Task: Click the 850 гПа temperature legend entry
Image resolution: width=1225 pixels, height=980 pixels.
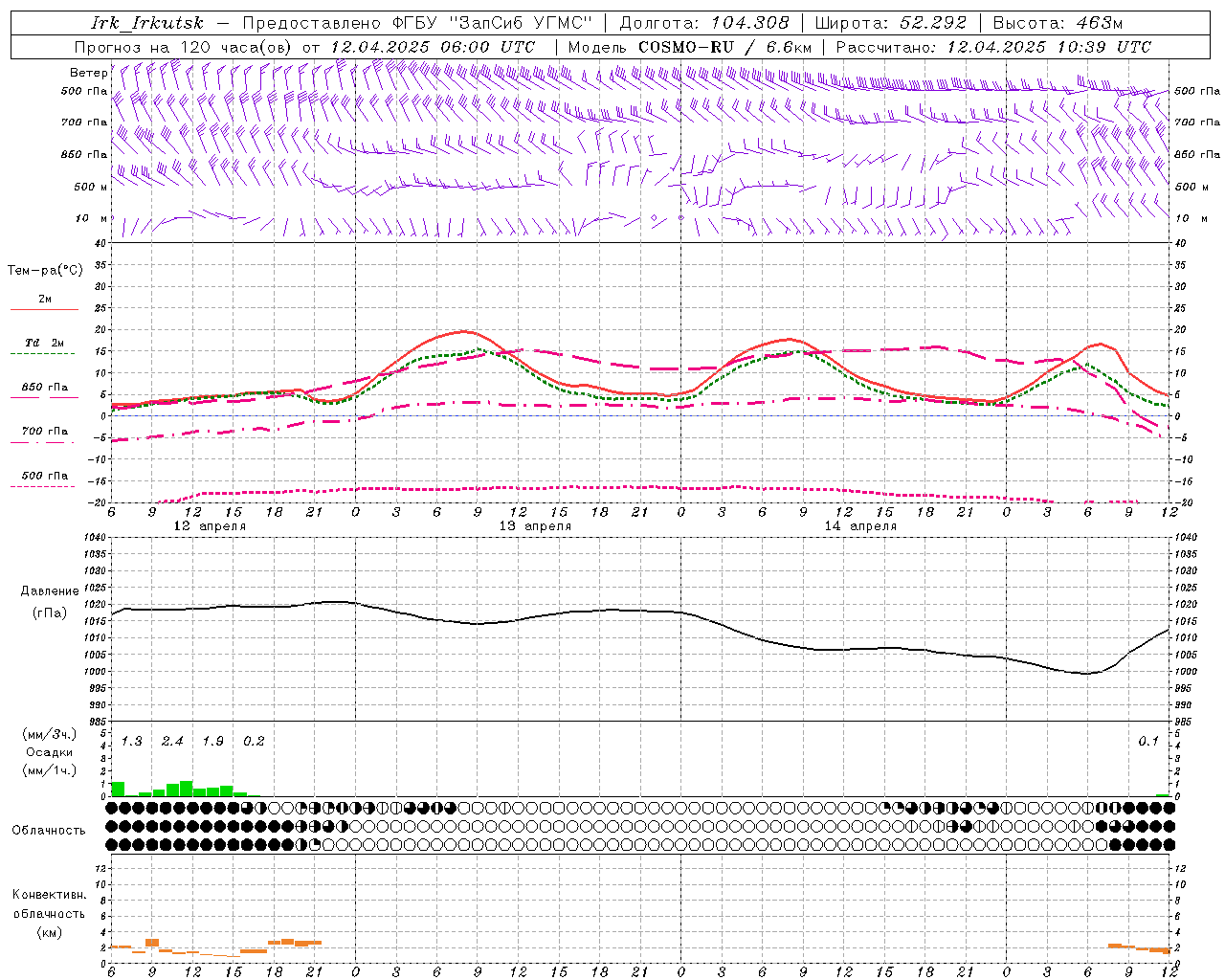Action: (x=44, y=388)
